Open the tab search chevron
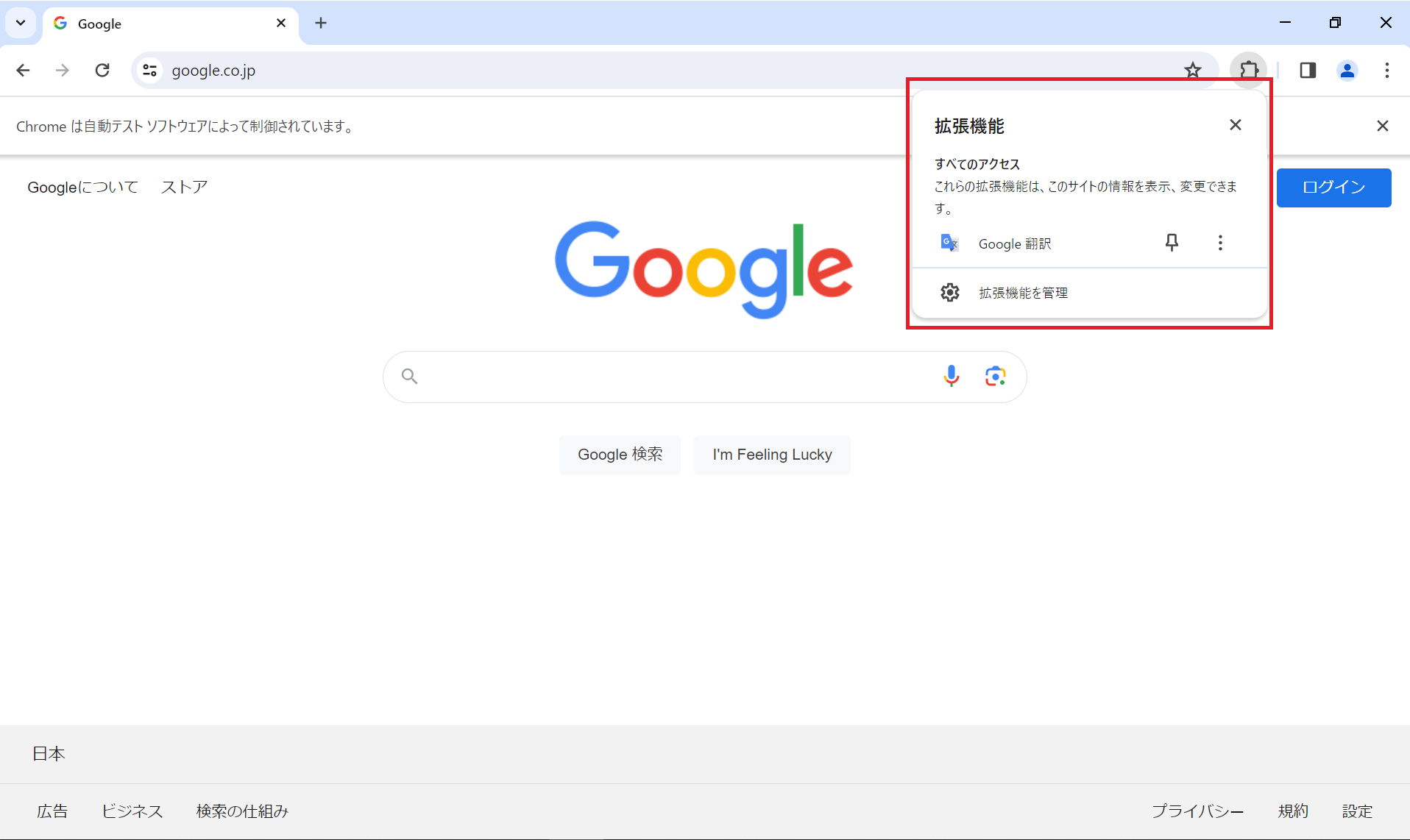 21,23
